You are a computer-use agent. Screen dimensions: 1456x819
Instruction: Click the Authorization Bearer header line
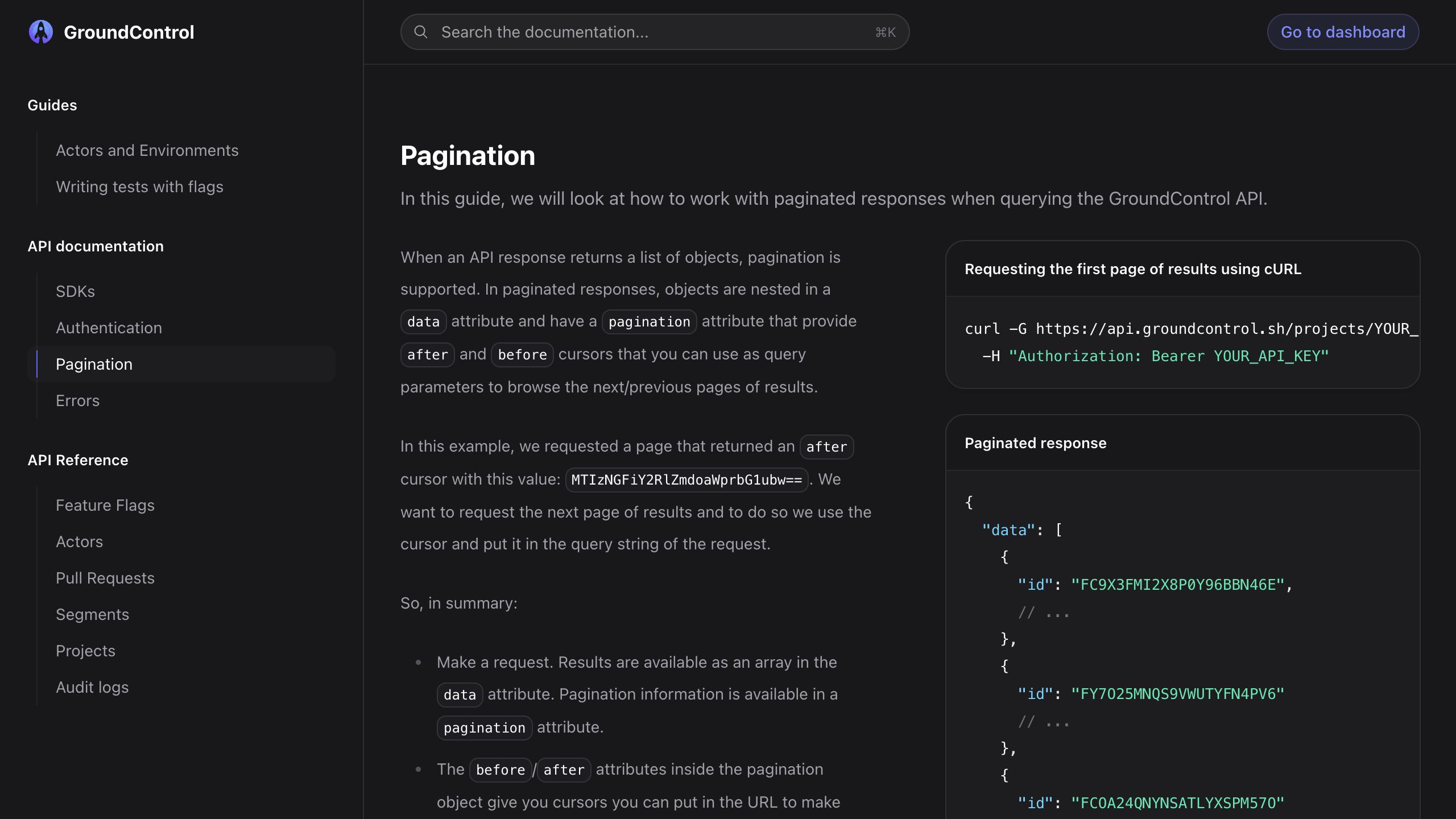[1156, 356]
